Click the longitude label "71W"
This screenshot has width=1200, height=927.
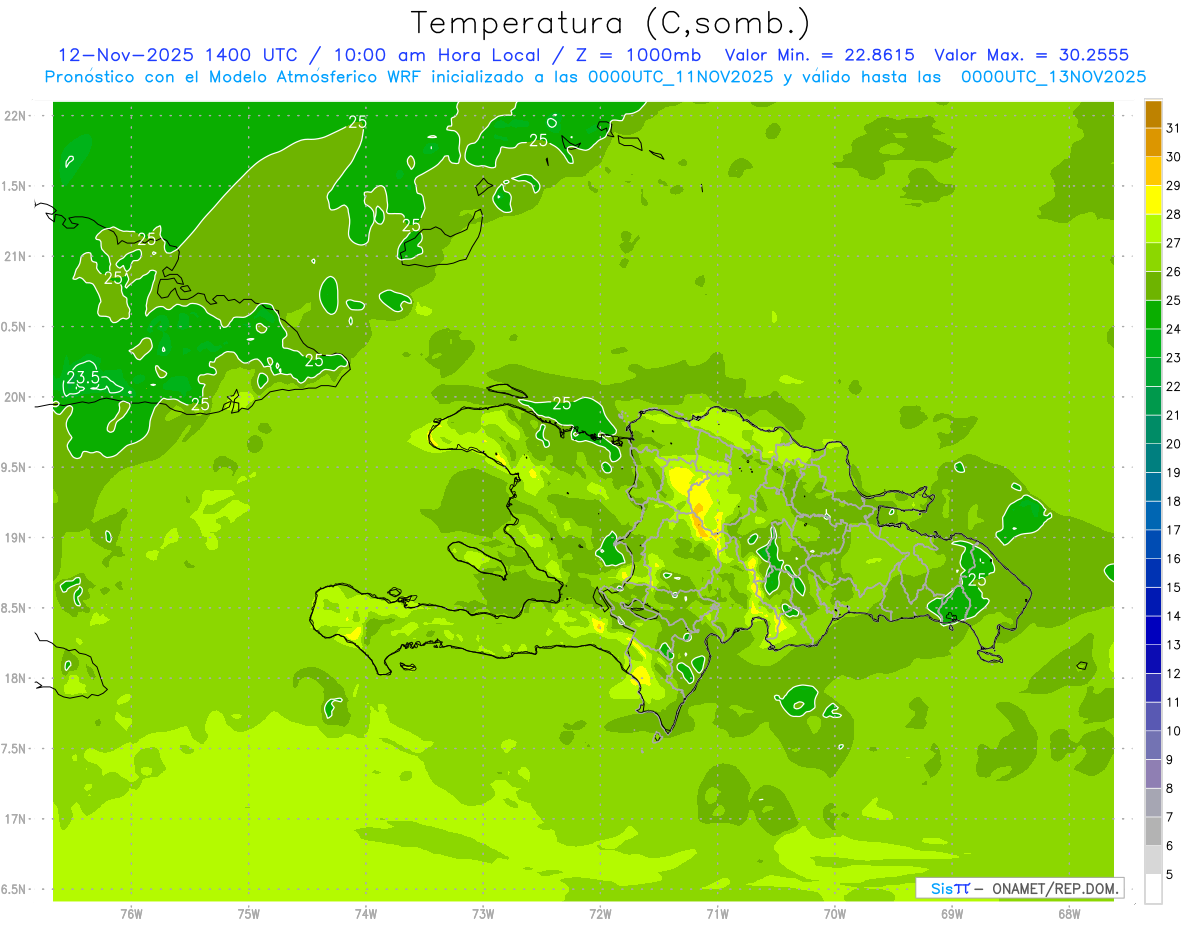click(x=717, y=914)
